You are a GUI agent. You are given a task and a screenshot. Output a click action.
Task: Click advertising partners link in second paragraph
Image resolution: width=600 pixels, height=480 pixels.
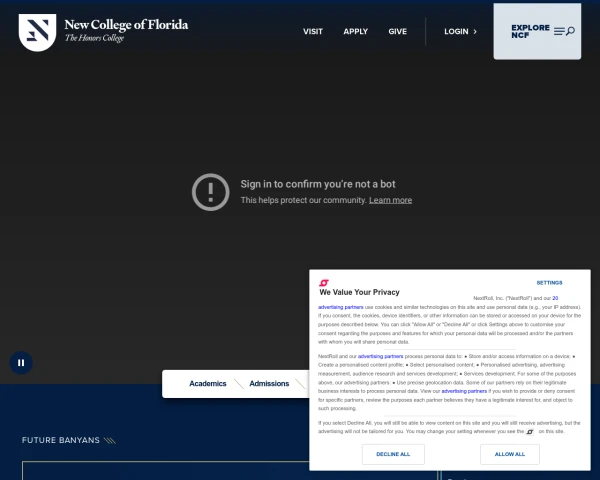[x=380, y=356]
